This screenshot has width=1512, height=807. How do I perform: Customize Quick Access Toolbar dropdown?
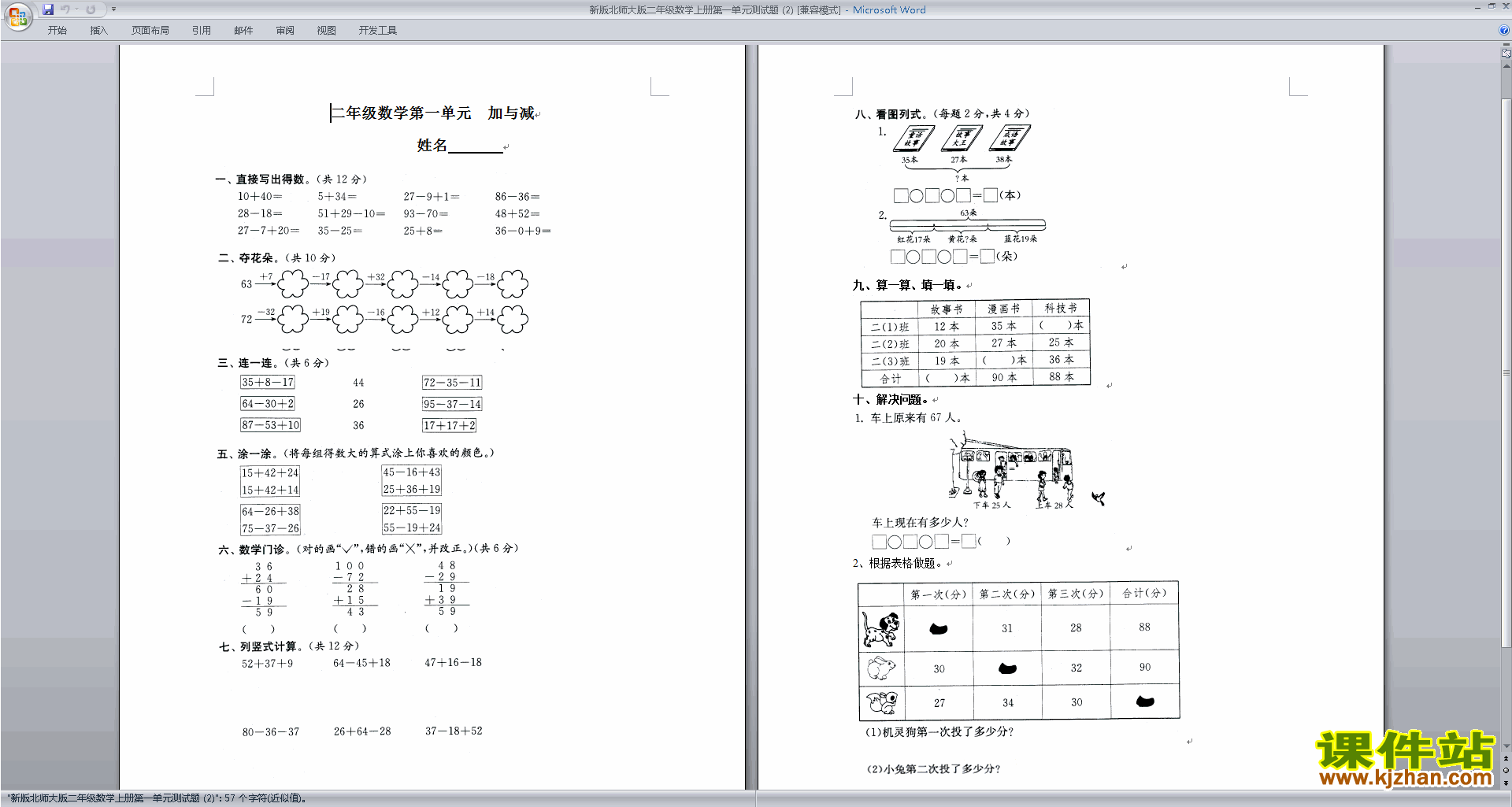(x=113, y=9)
